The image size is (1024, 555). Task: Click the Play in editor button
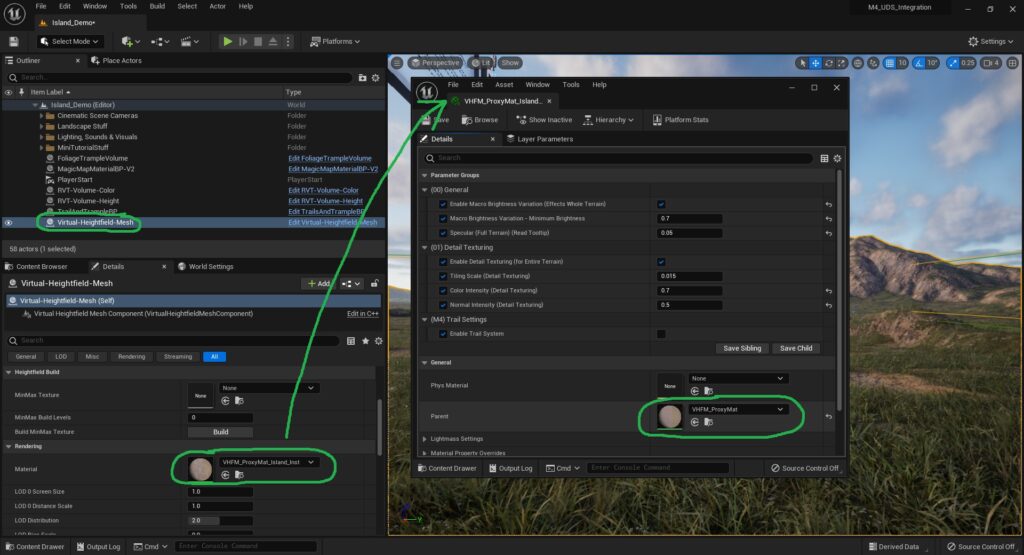point(227,41)
